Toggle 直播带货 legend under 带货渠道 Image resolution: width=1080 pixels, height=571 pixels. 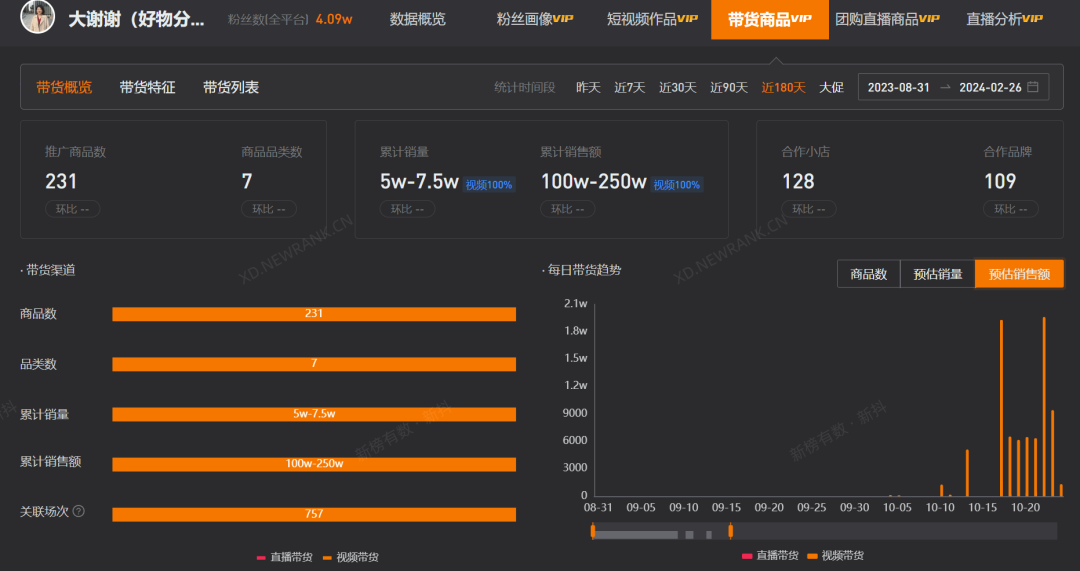click(x=284, y=557)
